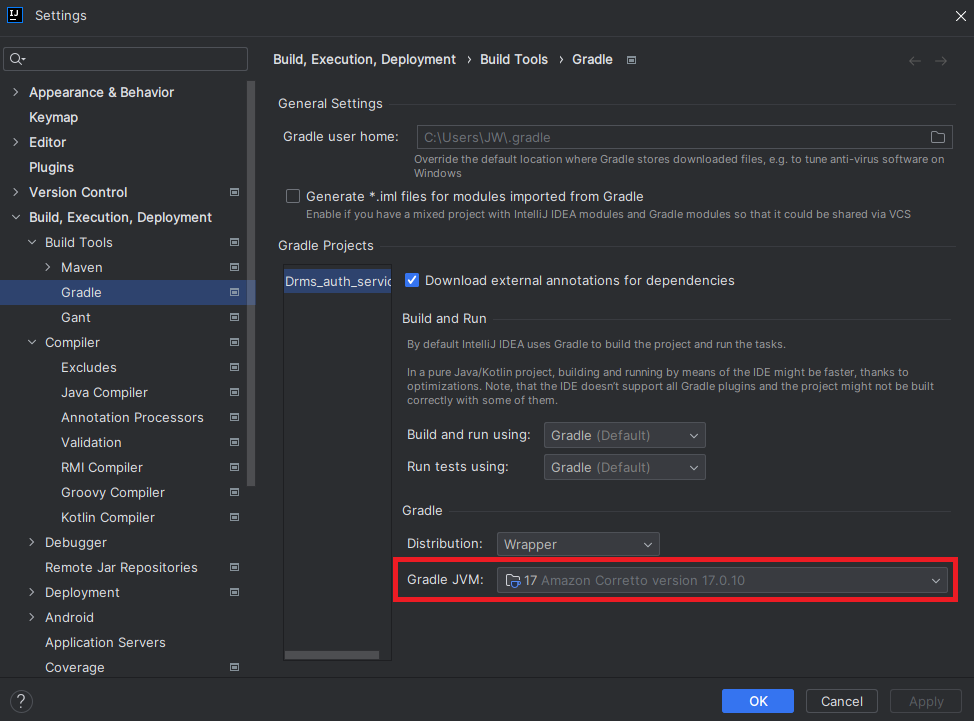This screenshot has height=721, width=974.
Task: Close the Settings dialog
Action: click(960, 16)
